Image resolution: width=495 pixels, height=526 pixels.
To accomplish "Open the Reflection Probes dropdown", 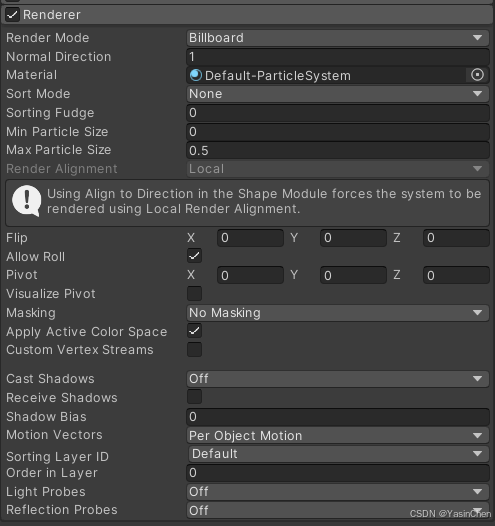I will (x=338, y=510).
